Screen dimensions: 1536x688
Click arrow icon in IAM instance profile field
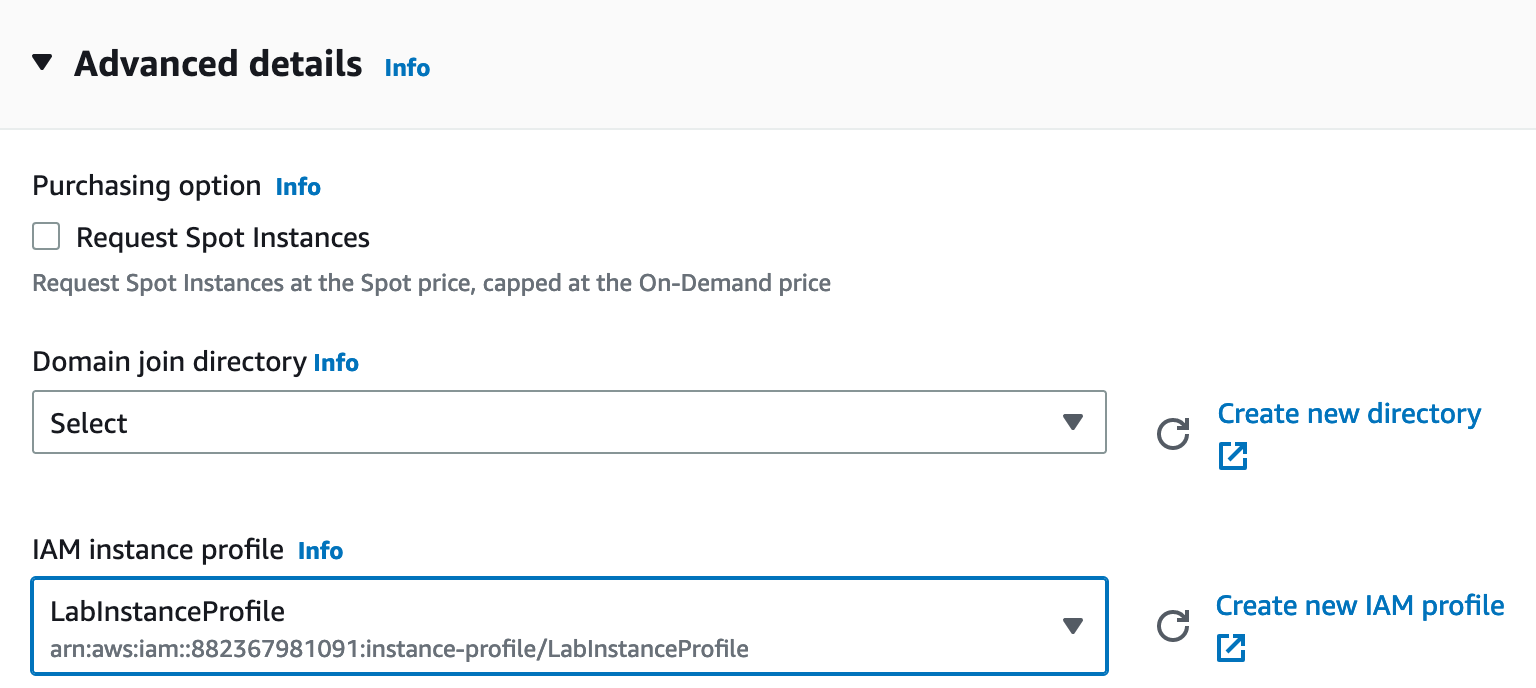pyautogui.click(x=1073, y=626)
